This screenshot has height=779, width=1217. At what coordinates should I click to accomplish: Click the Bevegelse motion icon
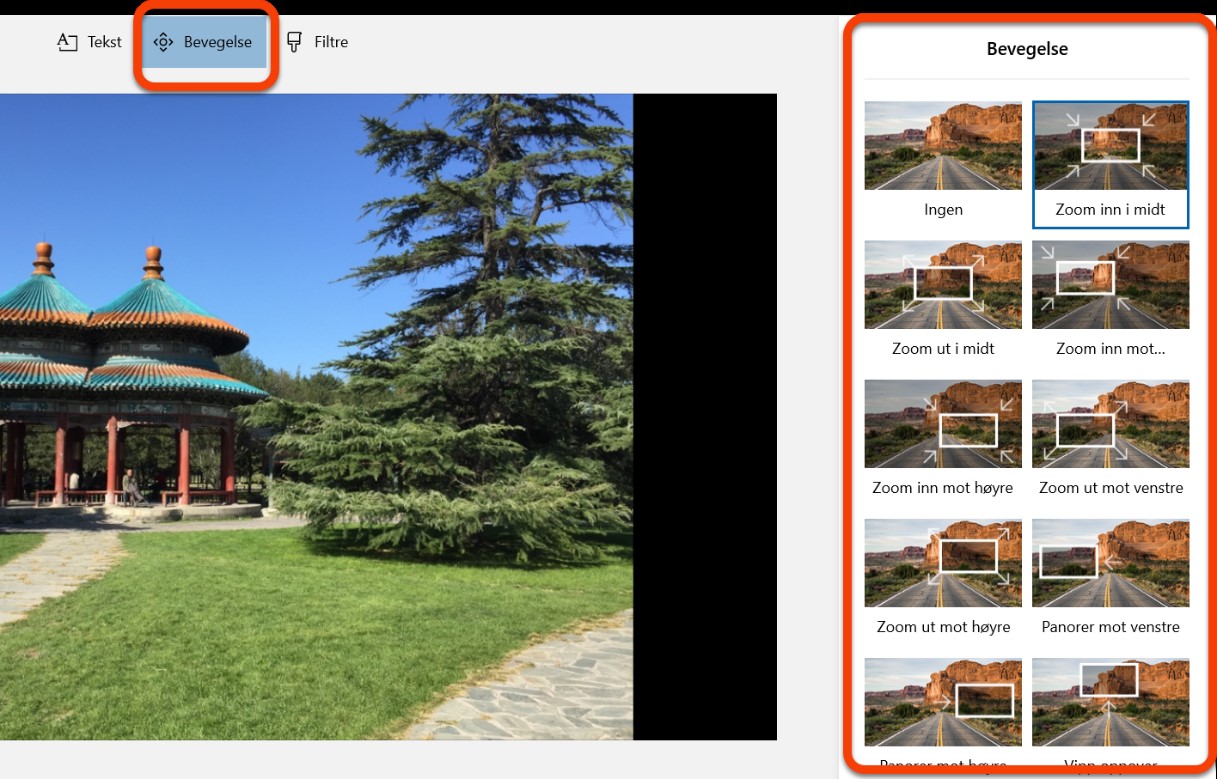[x=163, y=42]
